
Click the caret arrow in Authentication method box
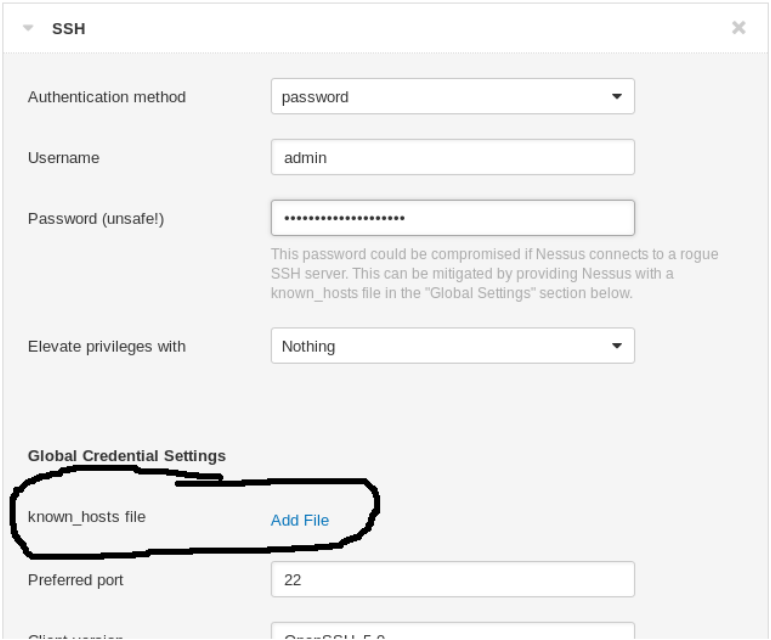click(x=616, y=97)
